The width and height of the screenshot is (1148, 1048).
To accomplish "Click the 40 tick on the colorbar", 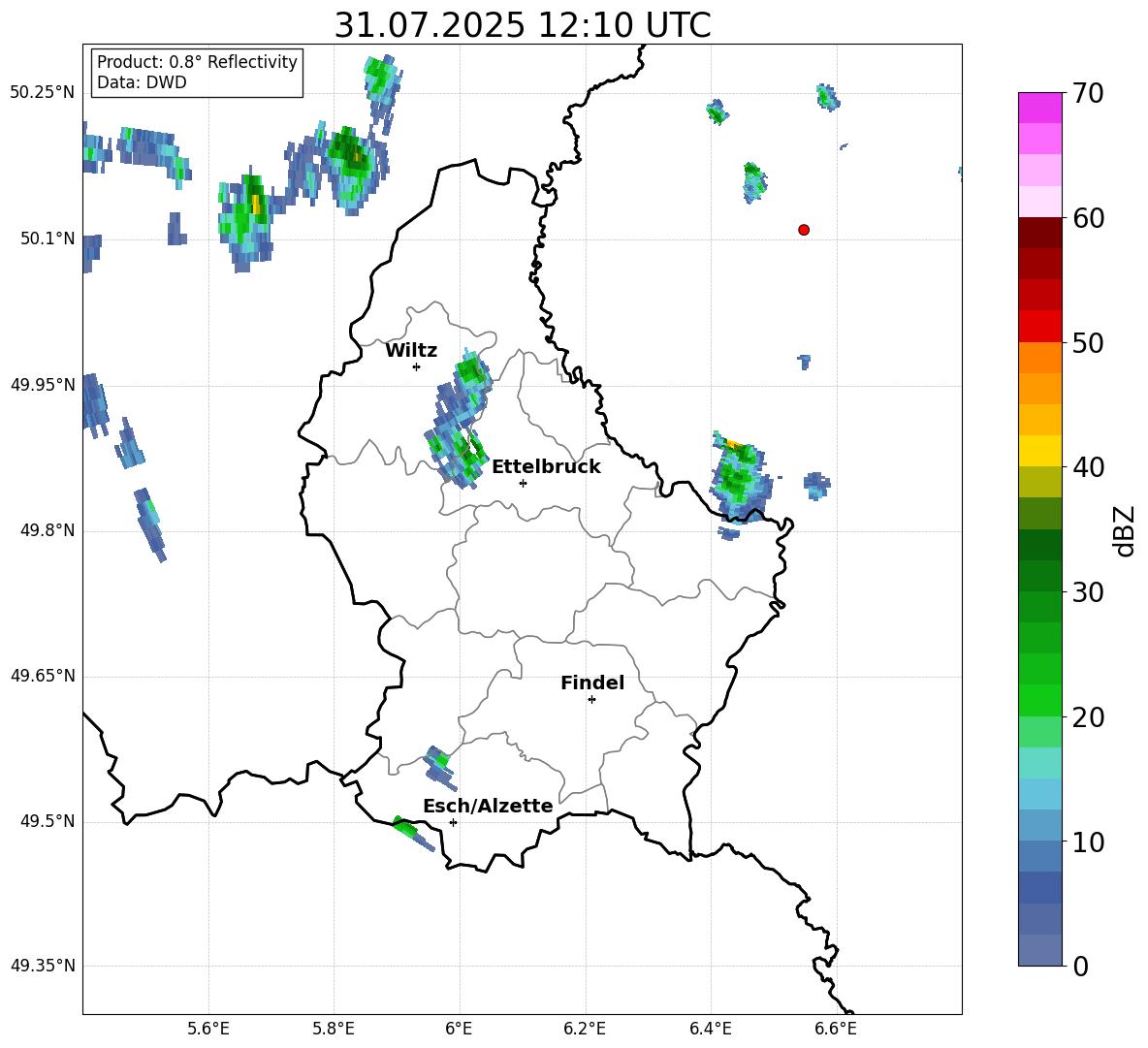I will [1087, 467].
